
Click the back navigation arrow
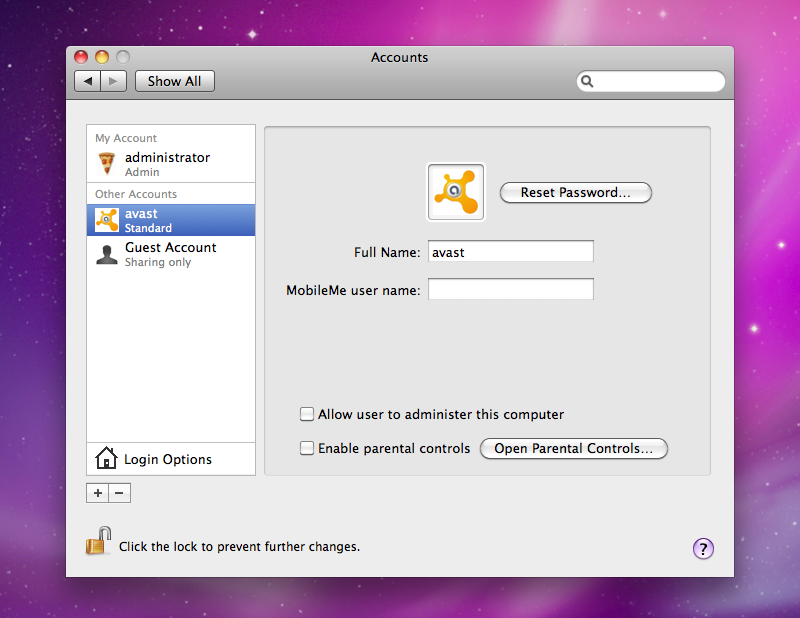[88, 81]
